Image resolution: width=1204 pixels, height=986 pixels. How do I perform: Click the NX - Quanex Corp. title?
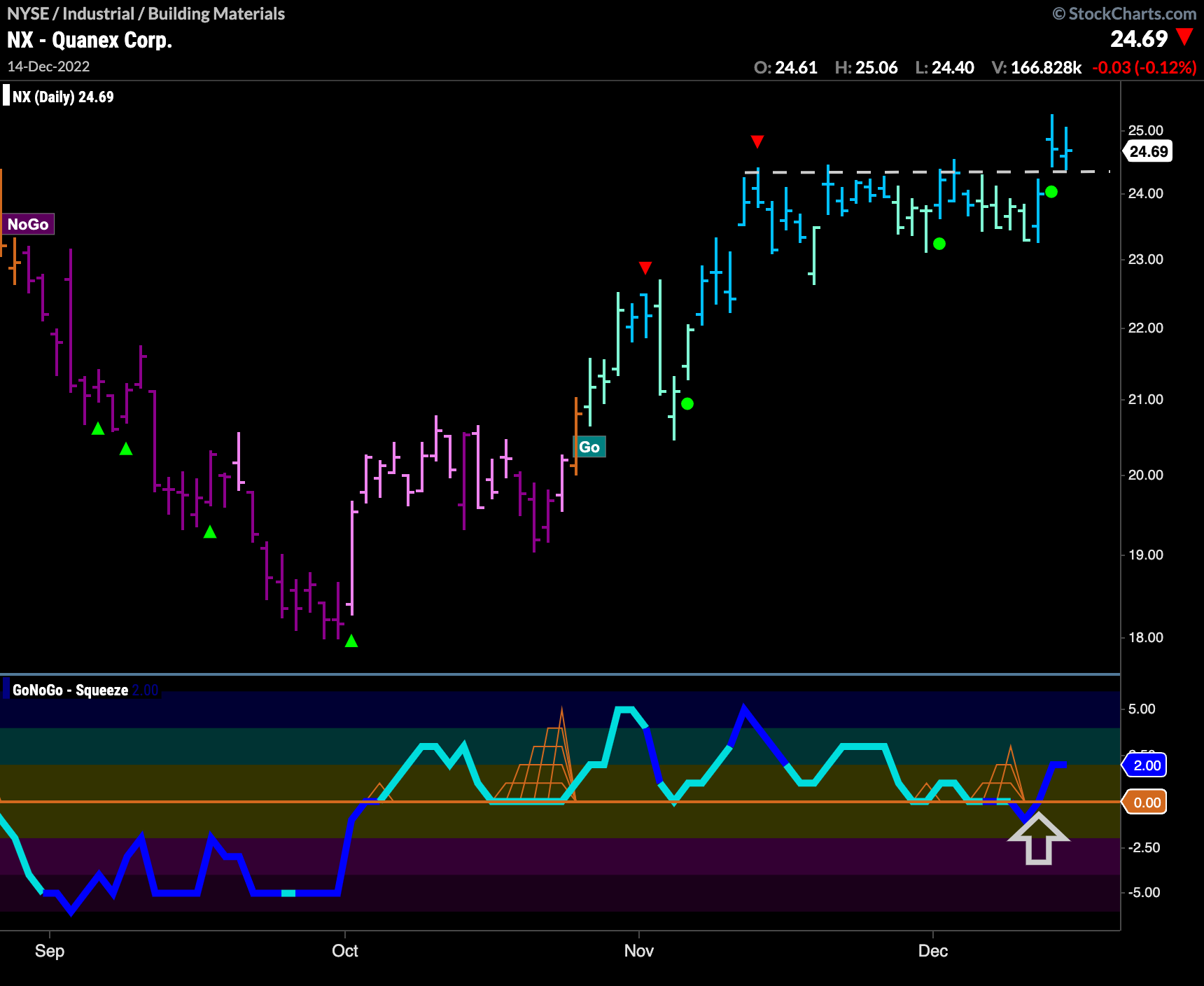[90, 40]
